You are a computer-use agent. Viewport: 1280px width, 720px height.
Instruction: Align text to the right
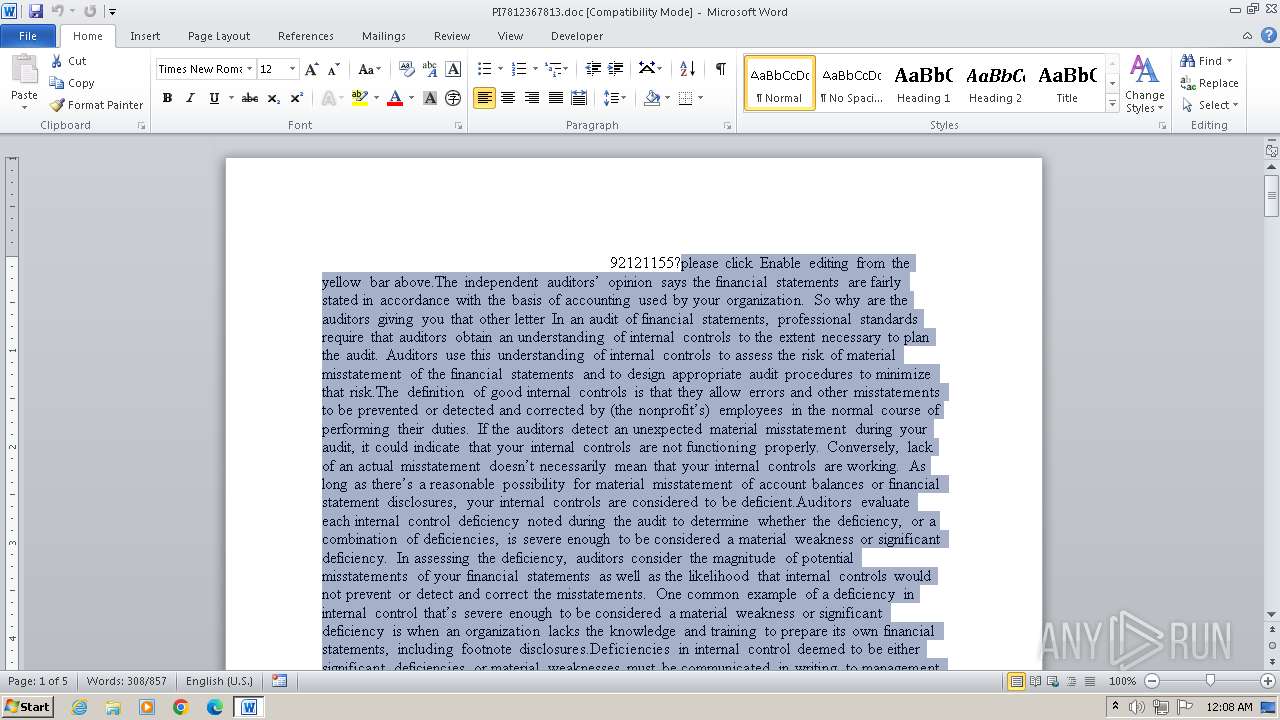coord(532,98)
